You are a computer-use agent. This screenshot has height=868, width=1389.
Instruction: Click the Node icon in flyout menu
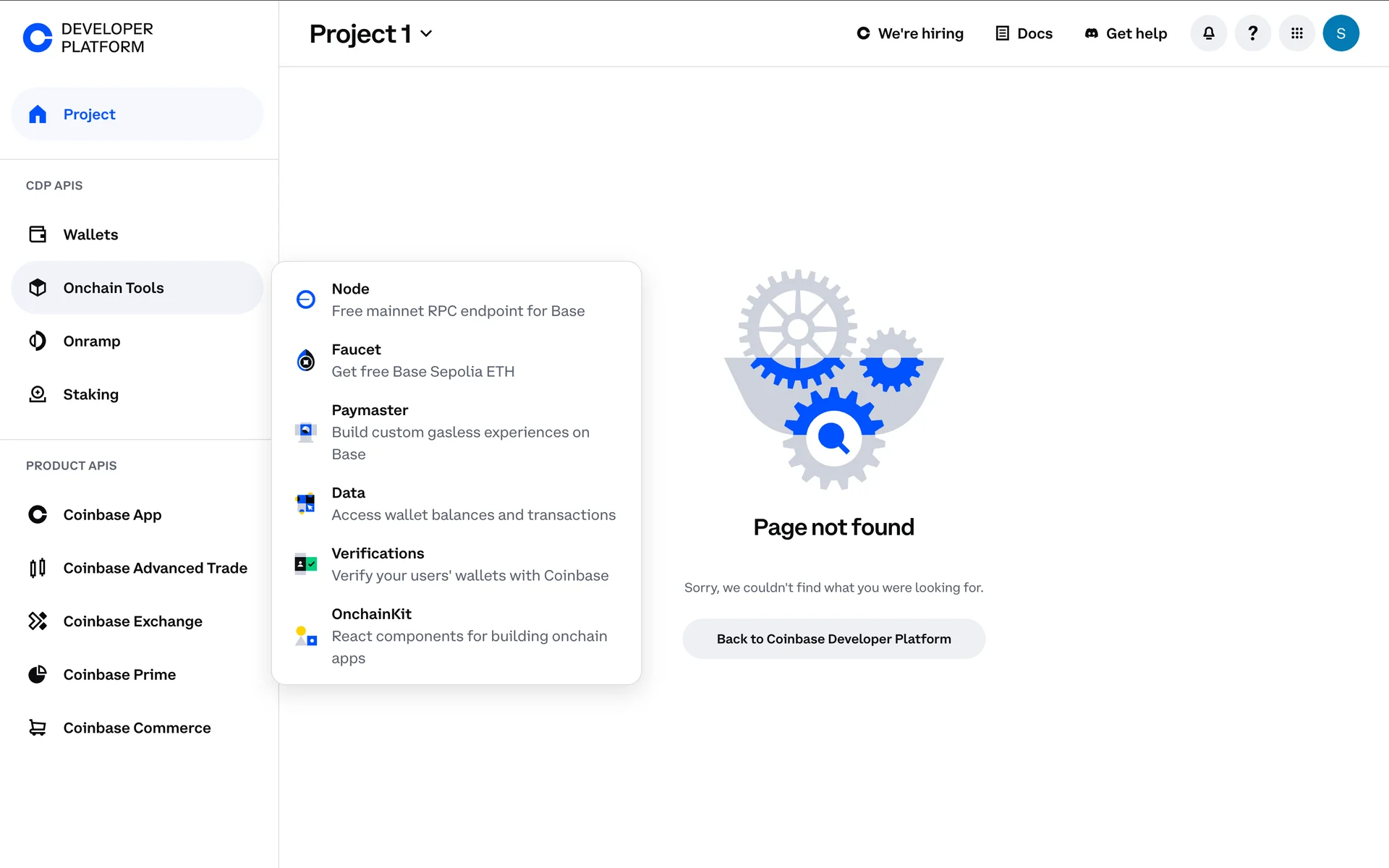[306, 299]
